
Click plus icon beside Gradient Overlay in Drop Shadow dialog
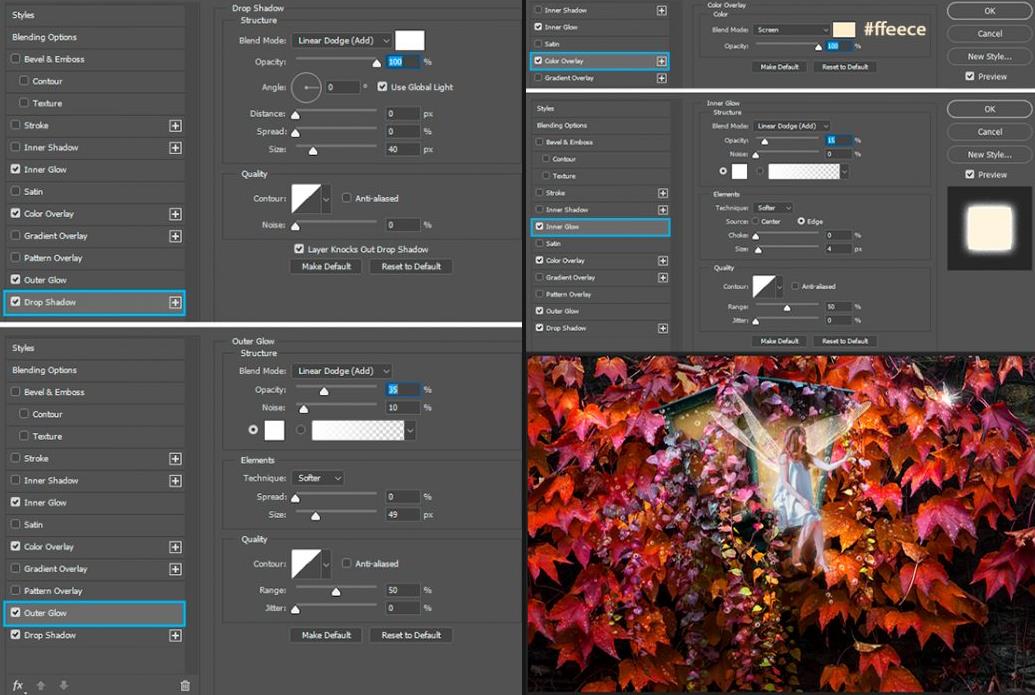pos(175,236)
